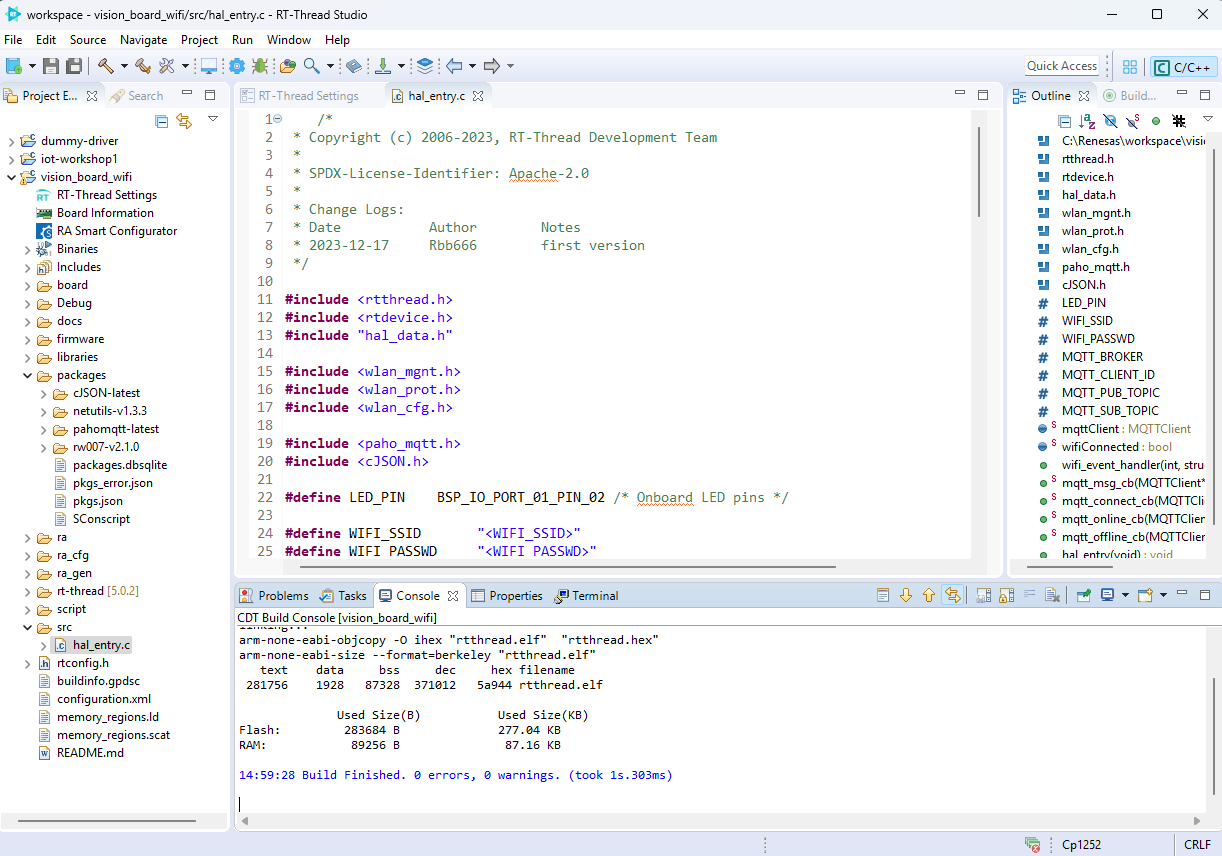Collapse the src folder in project tree

pyautogui.click(x=28, y=627)
